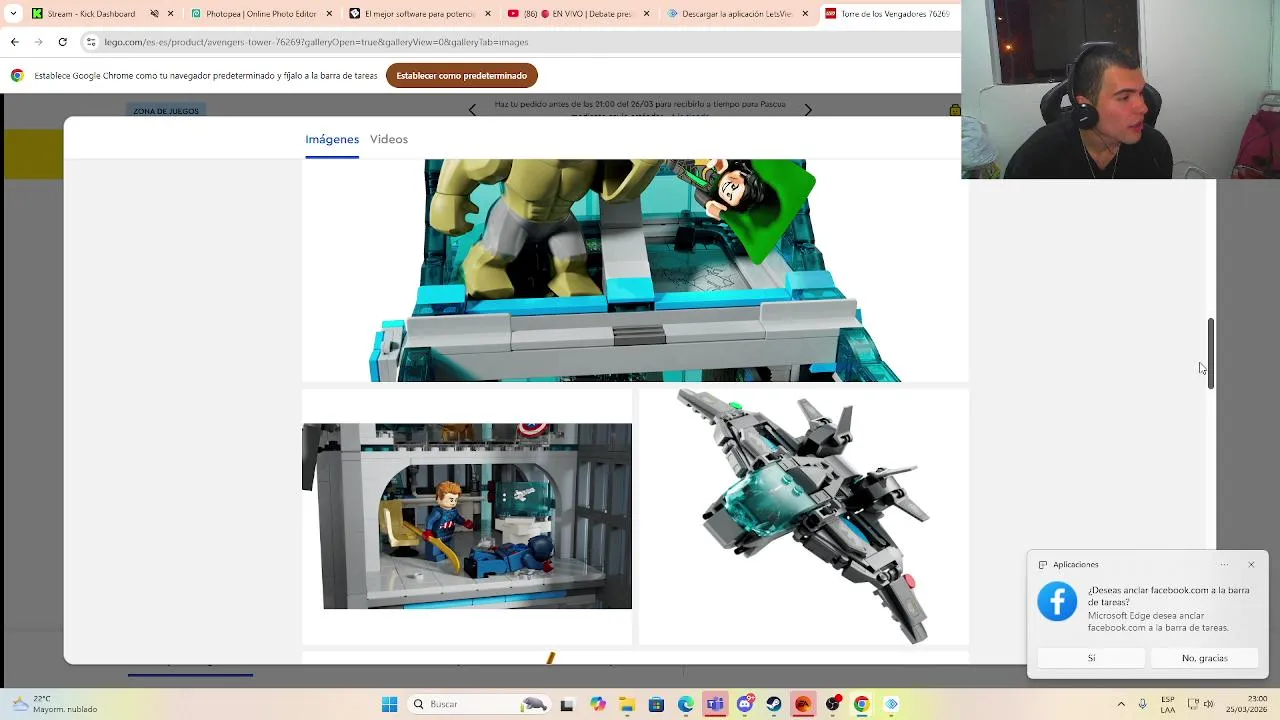The image size is (1280, 720).
Task: Reload the page with the refresh icon
Action: point(62,42)
